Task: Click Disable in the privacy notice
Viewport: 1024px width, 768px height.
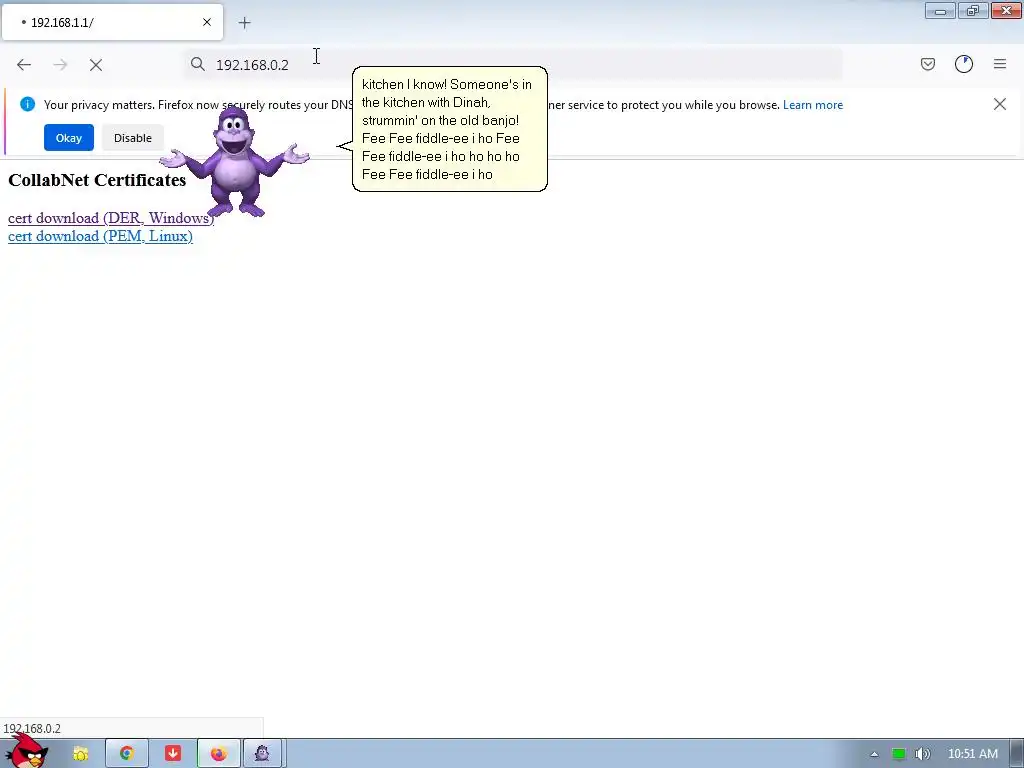Action: click(x=133, y=138)
